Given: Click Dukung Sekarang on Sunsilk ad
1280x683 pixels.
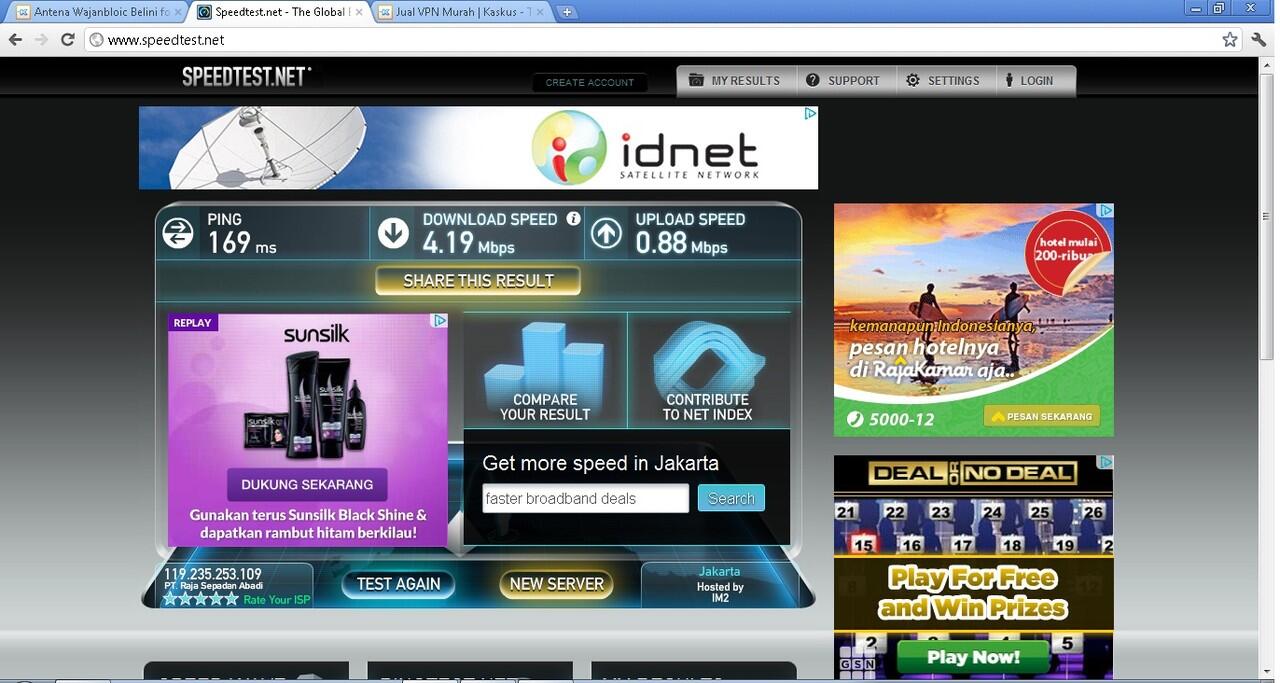Looking at the screenshot, I should [x=307, y=485].
